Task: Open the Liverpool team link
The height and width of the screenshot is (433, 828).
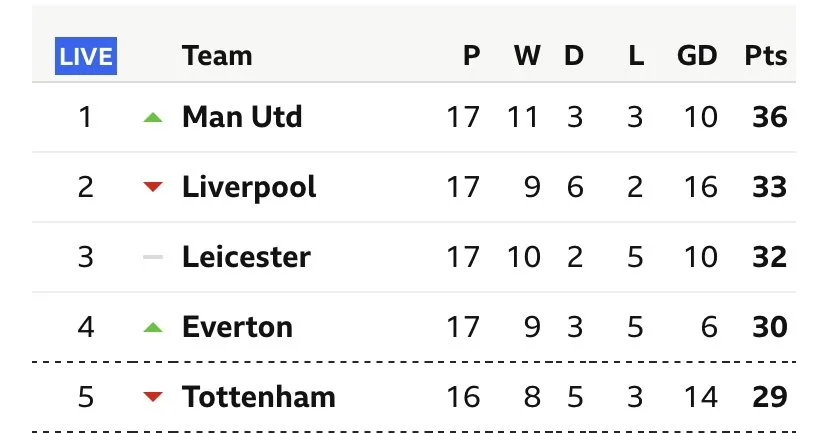Action: (x=249, y=187)
